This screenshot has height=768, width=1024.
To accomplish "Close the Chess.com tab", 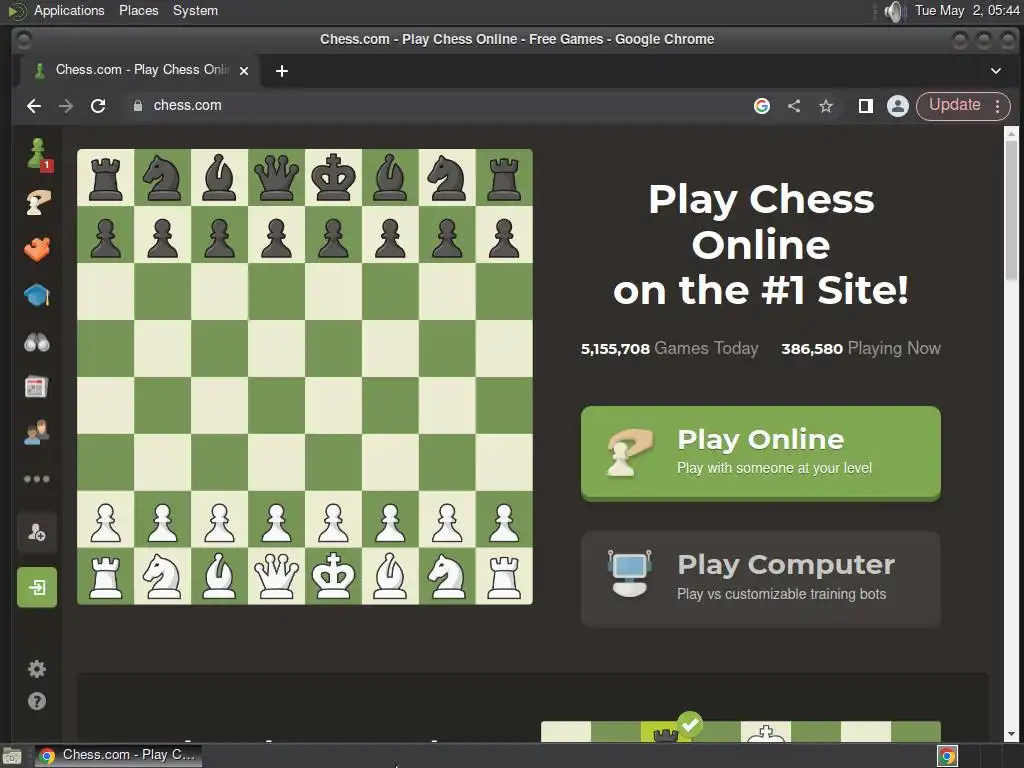I will click(244, 71).
